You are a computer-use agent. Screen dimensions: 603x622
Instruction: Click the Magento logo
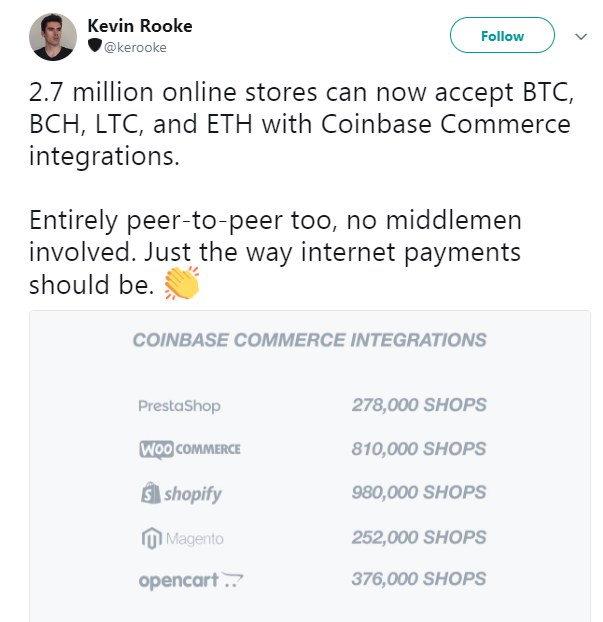pos(182,538)
